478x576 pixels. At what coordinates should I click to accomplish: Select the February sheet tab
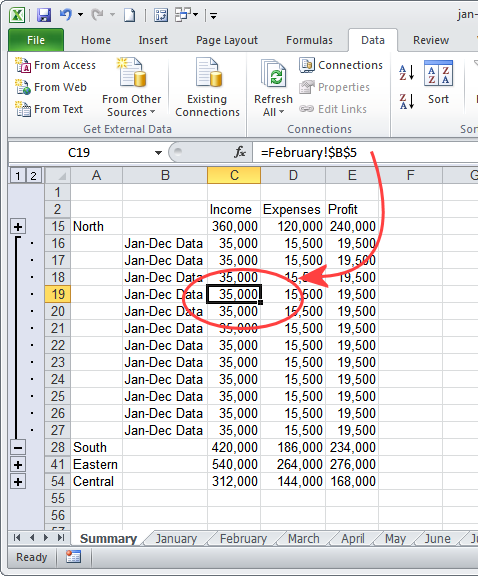pos(243,539)
